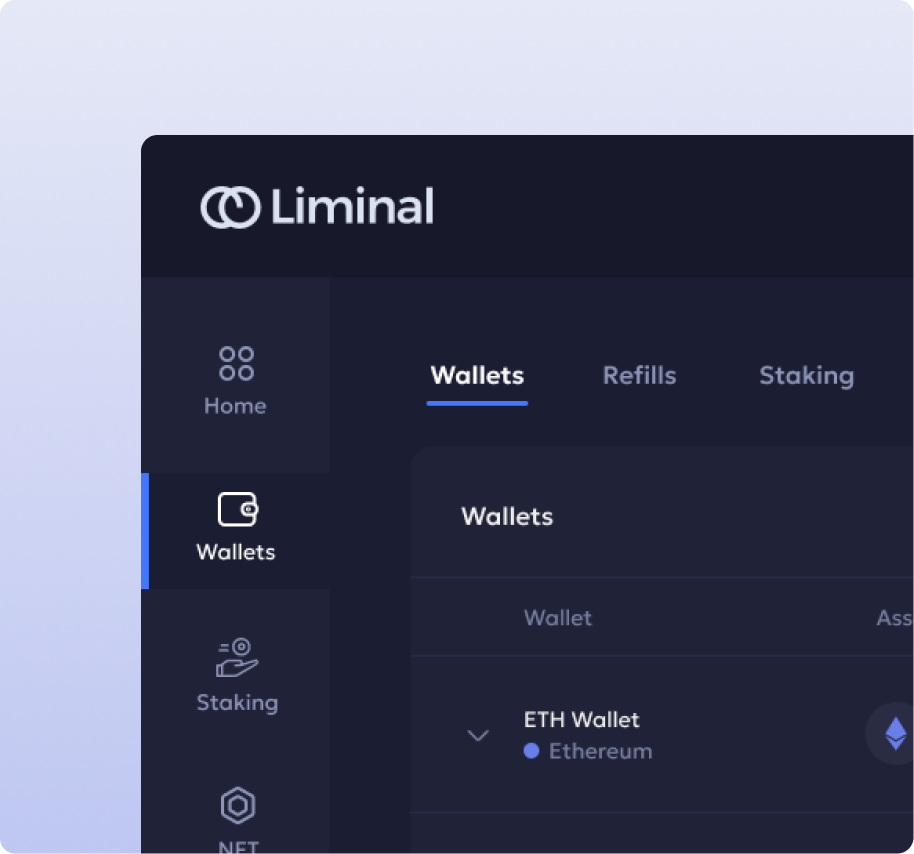This screenshot has width=914, height=854.
Task: Click the Ethereum asset diamond icon
Action: (895, 733)
